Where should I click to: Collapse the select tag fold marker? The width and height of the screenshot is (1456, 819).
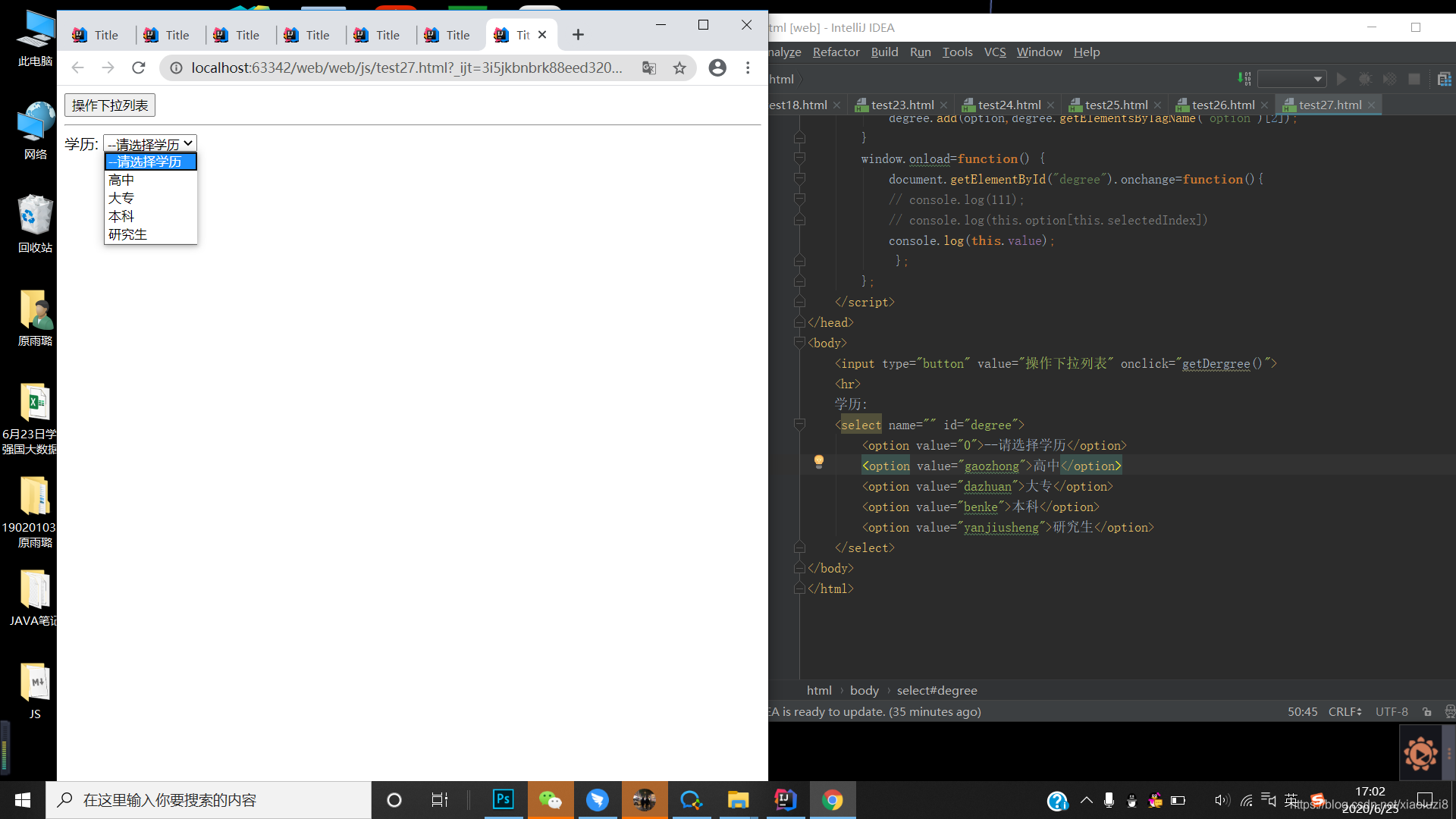[799, 425]
